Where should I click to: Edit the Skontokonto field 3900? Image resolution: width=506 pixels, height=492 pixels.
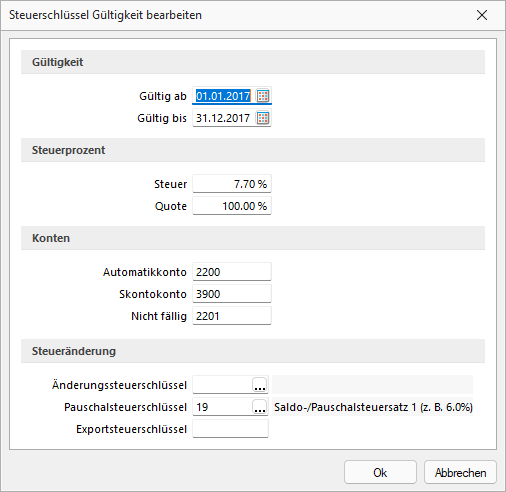[x=232, y=294]
